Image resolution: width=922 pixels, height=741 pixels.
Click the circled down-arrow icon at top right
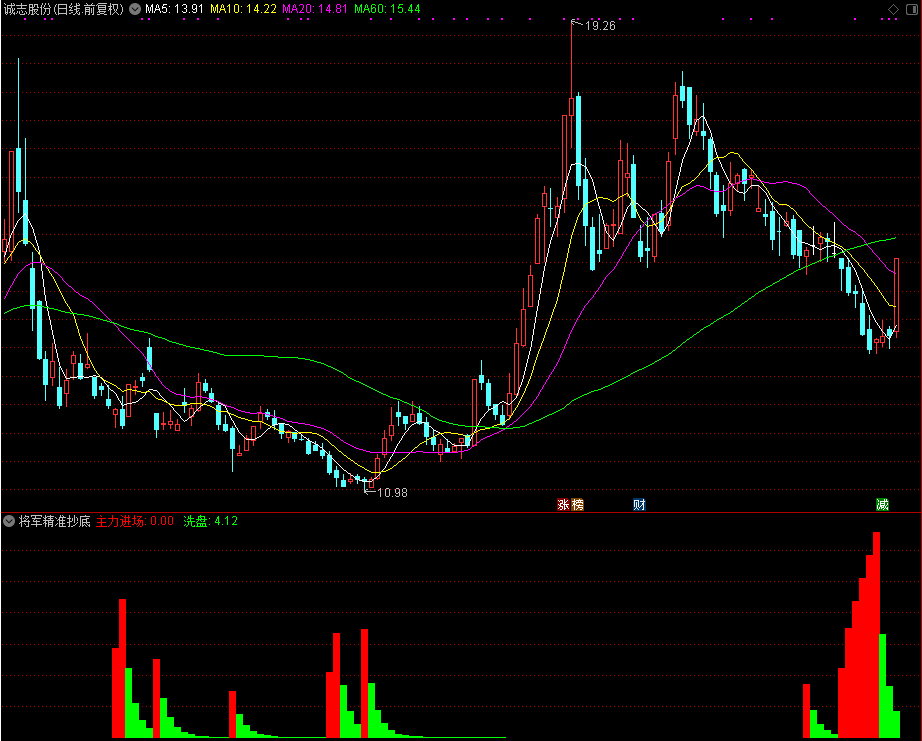[911, 9]
